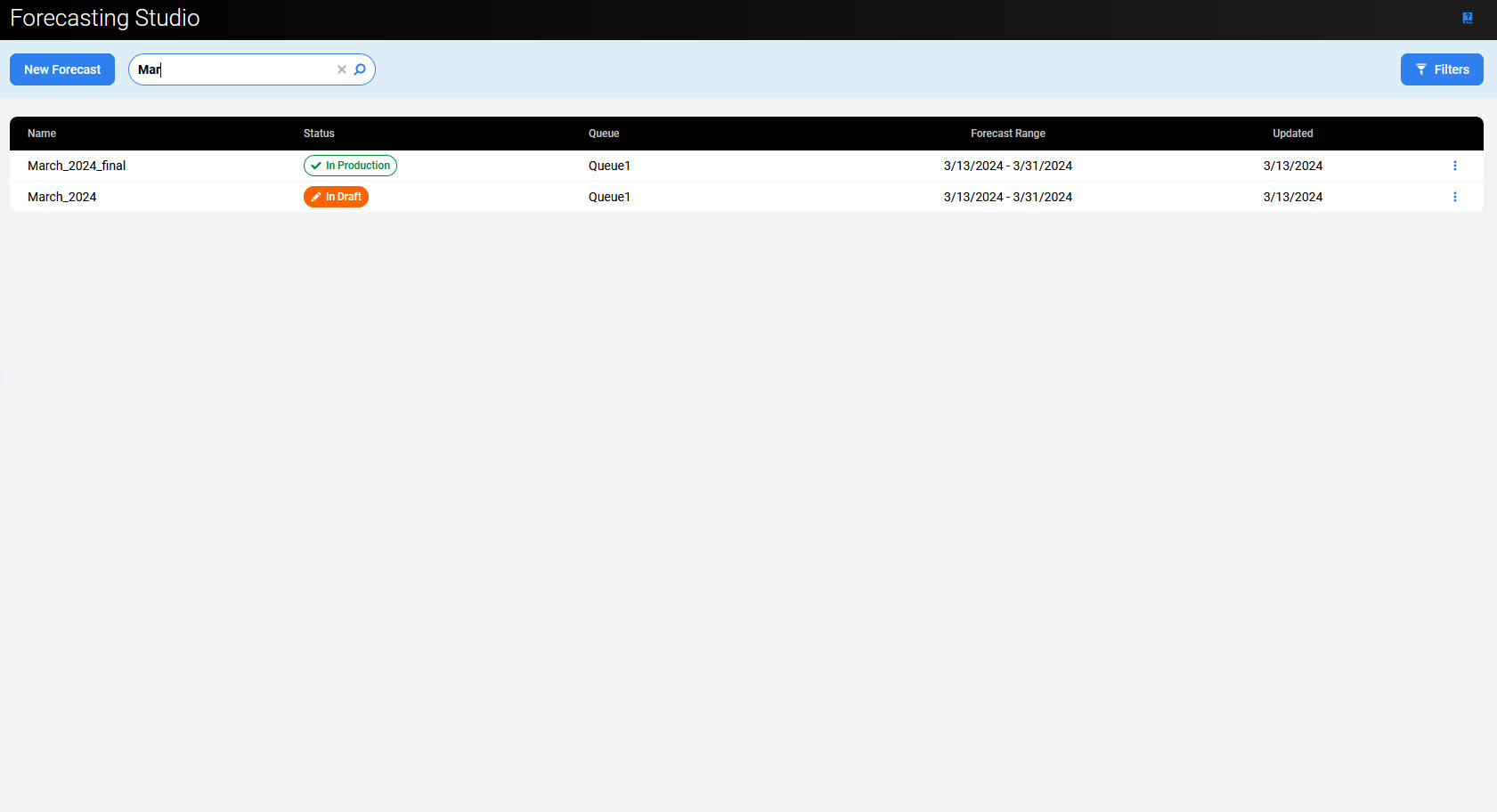Click the In Production status badge

pyautogui.click(x=350, y=166)
